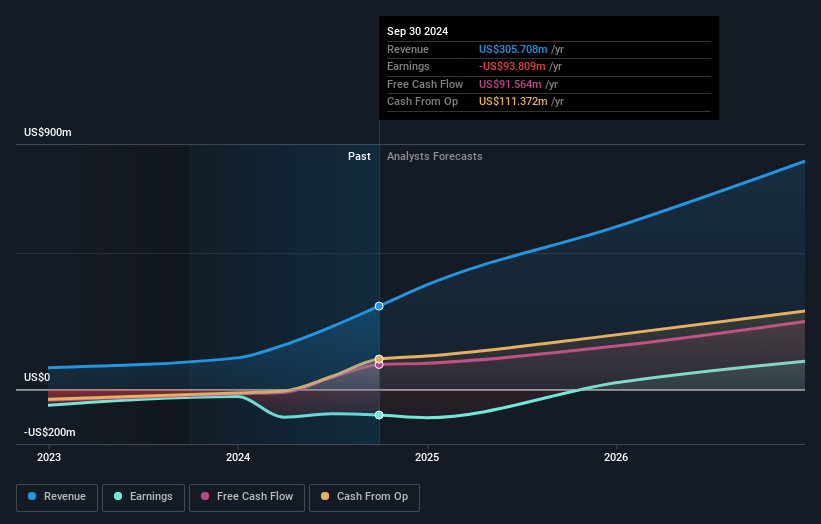821x524 pixels.
Task: Toggle the Free Cash Flow legend button
Action: pos(247,497)
